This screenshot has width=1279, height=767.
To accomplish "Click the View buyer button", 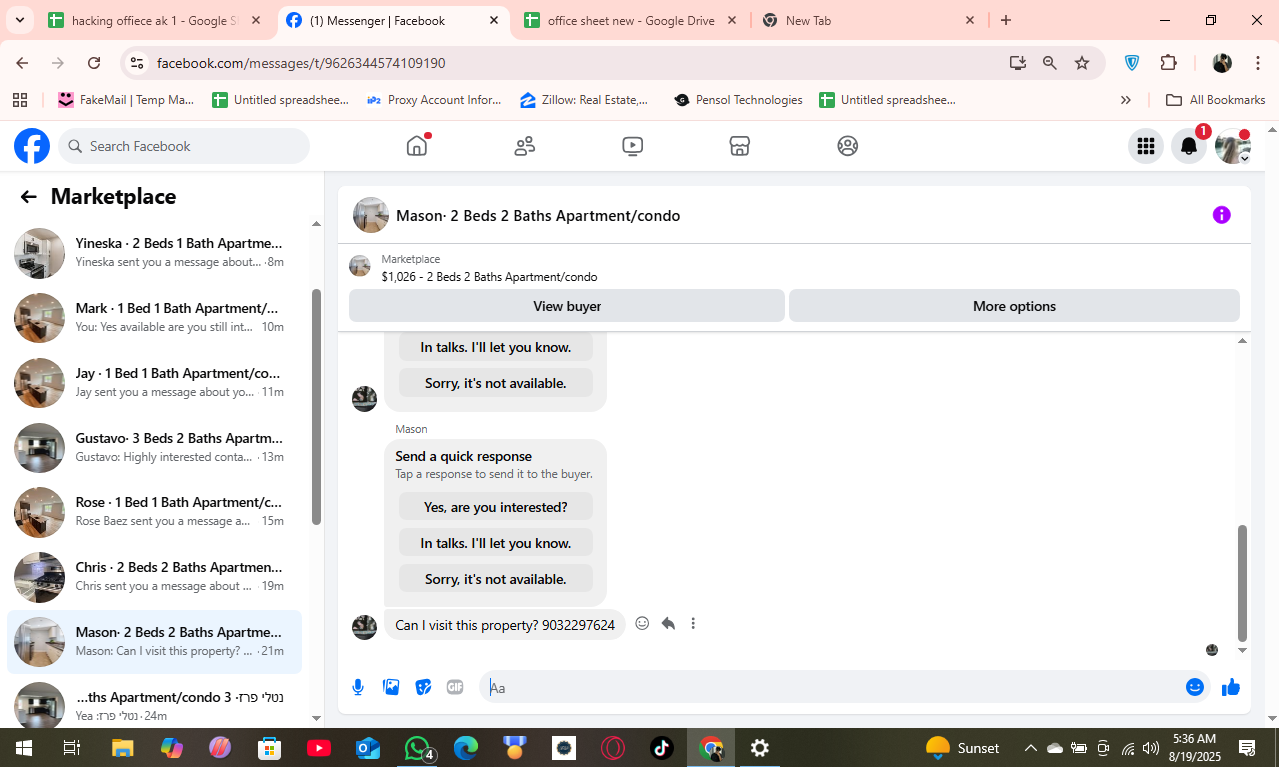I will coord(567,306).
